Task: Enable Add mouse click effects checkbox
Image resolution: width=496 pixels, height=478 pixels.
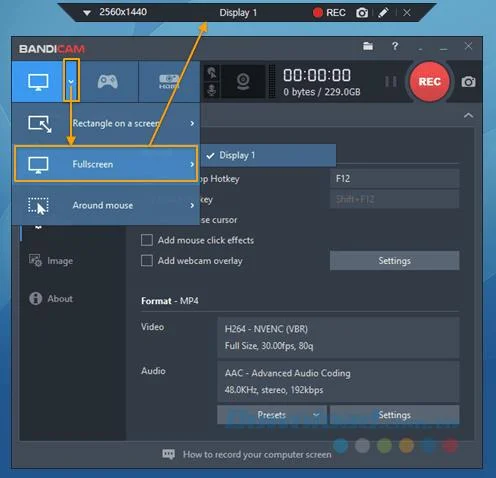Action: [147, 240]
